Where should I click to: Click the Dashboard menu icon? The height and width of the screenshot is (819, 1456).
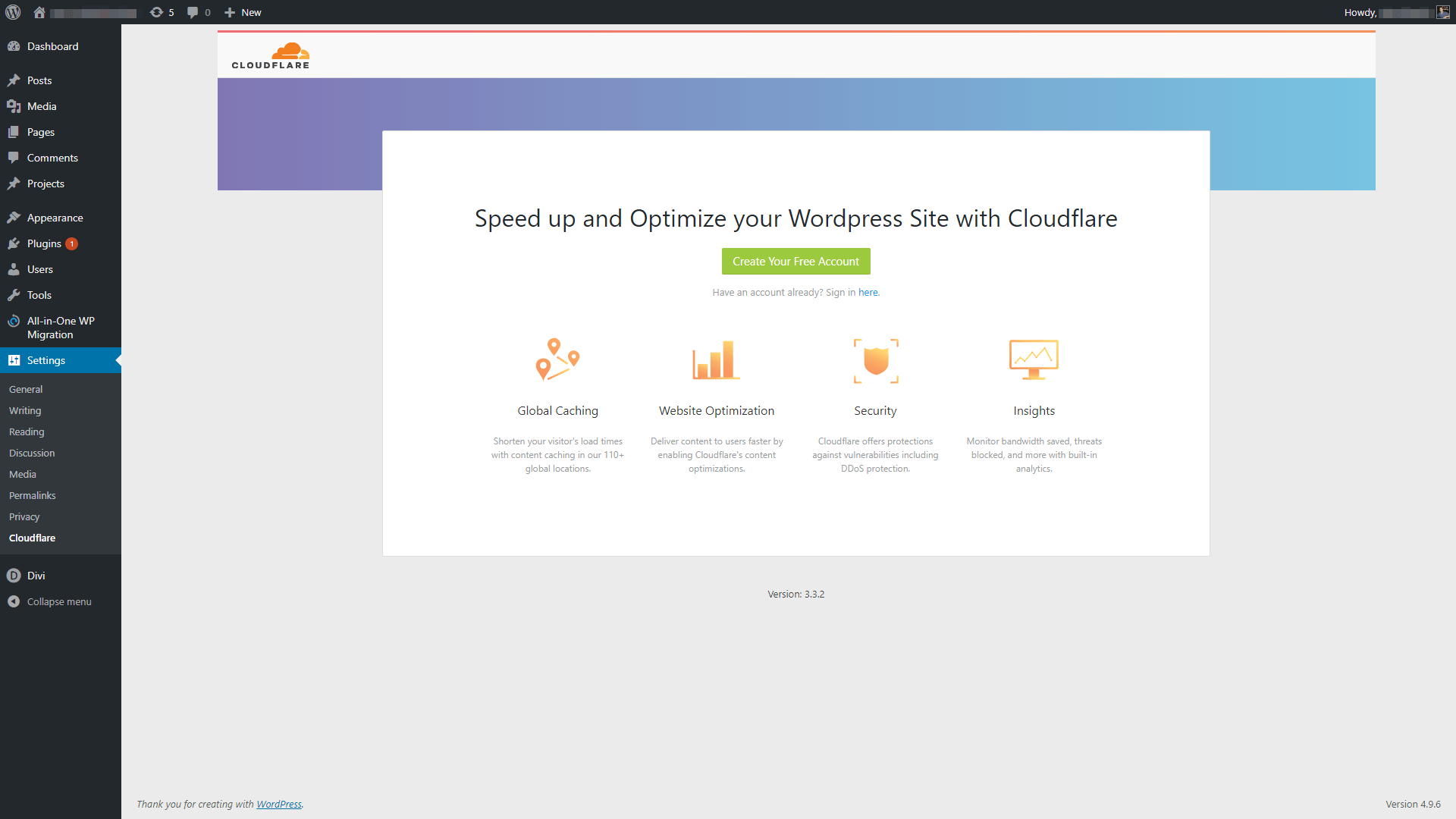(x=13, y=46)
